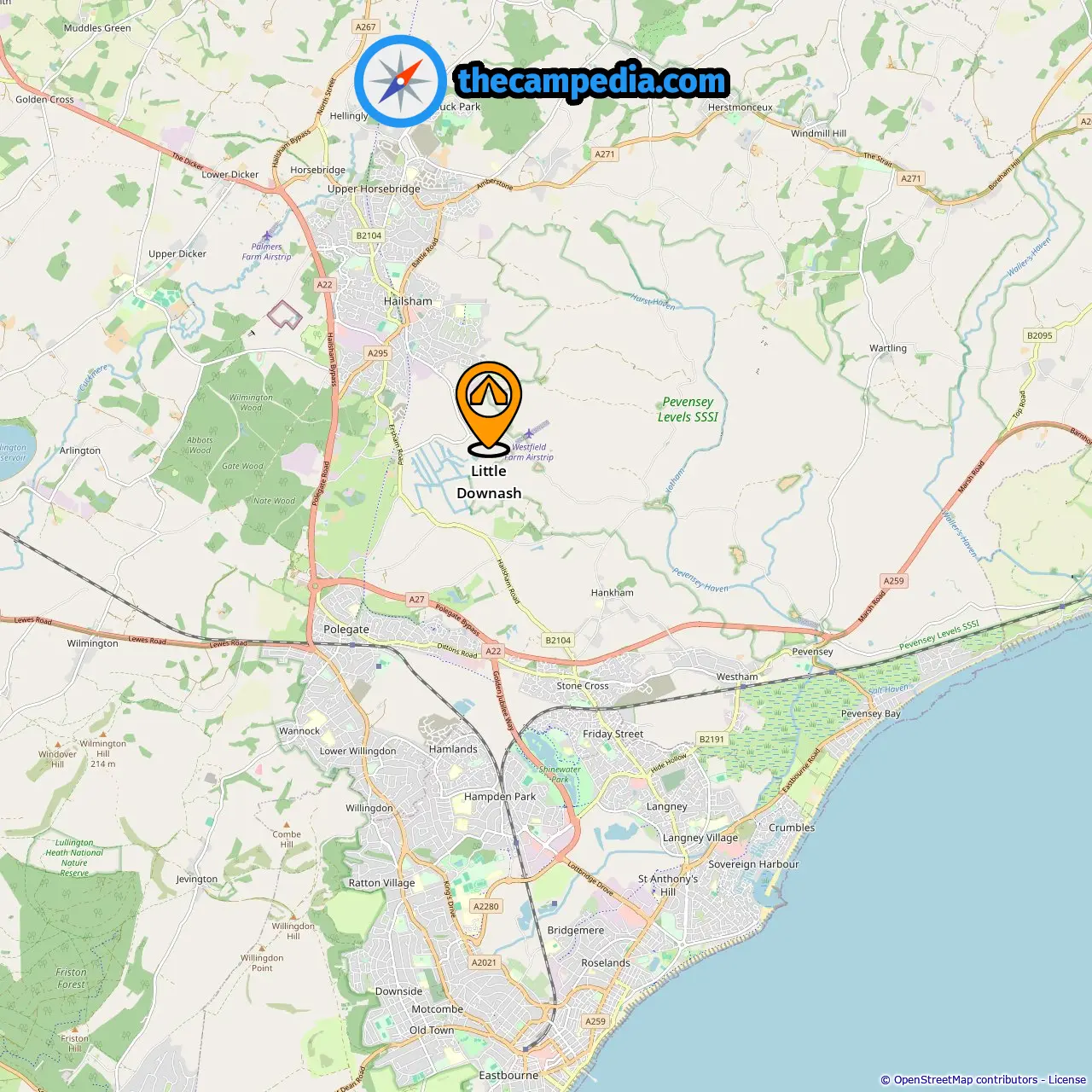Click the Wilmington Hill peak triangle icon
The height and width of the screenshot is (1092, 1092).
pos(102,732)
